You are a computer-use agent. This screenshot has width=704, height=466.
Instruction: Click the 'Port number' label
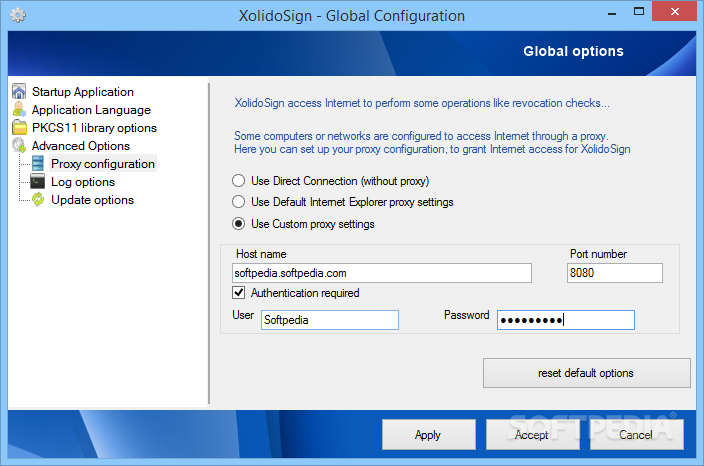point(598,254)
